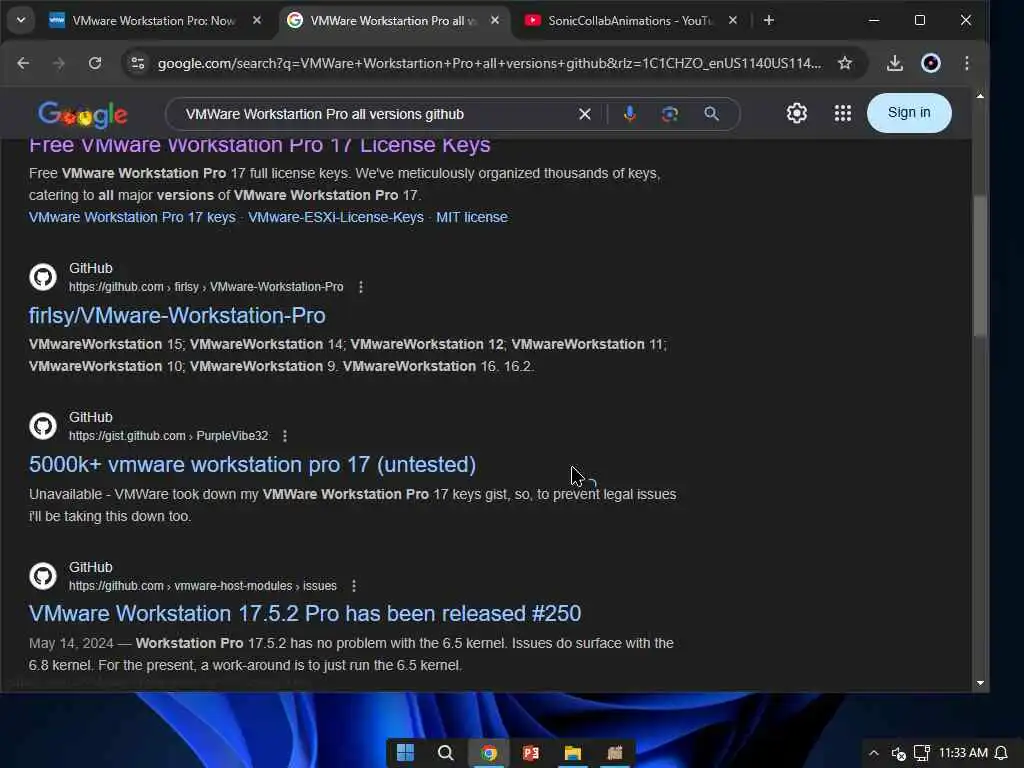The height and width of the screenshot is (768, 1024).
Task: Submit search with magnifier icon
Action: 711,114
